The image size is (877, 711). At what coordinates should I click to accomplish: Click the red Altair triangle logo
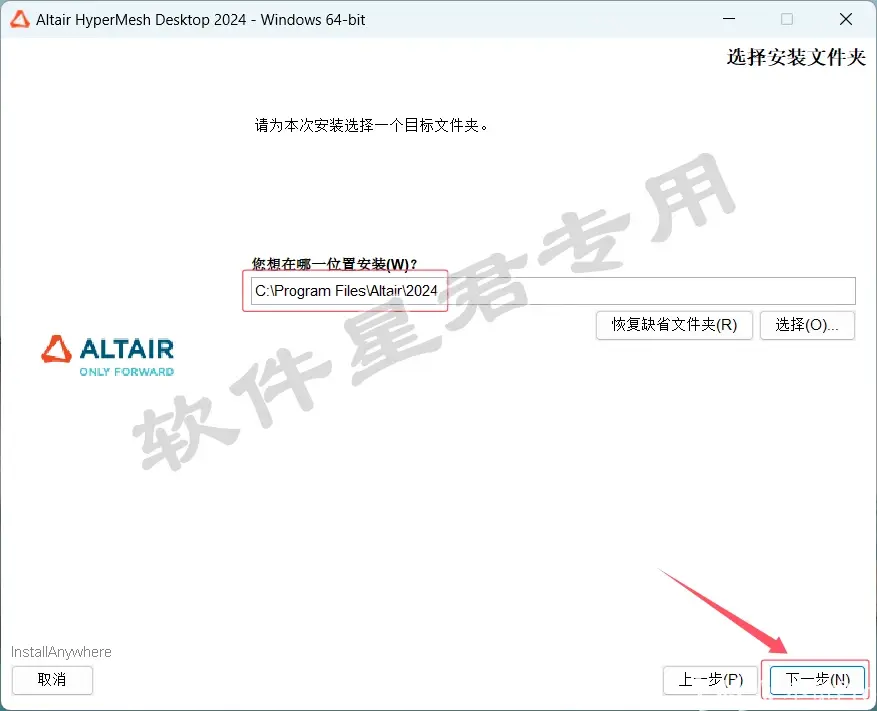(56, 350)
